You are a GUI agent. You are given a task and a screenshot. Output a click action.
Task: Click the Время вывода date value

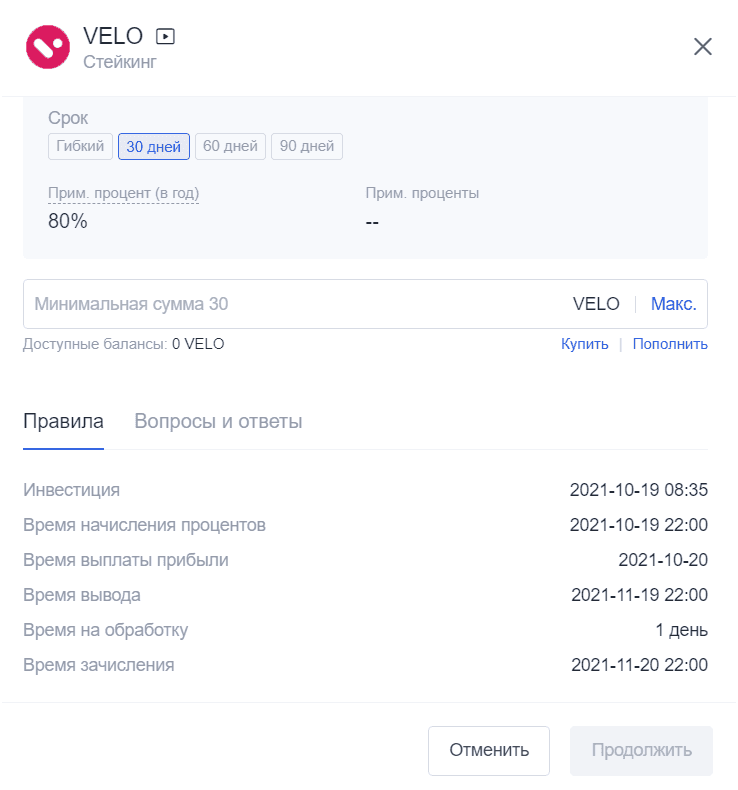[x=639, y=595]
